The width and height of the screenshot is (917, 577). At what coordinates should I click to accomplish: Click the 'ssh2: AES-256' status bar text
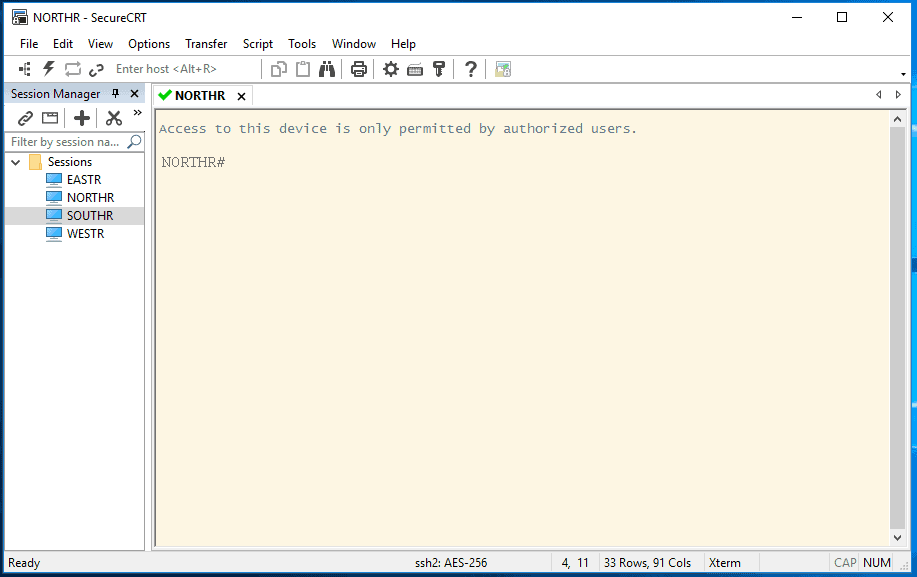pos(451,563)
